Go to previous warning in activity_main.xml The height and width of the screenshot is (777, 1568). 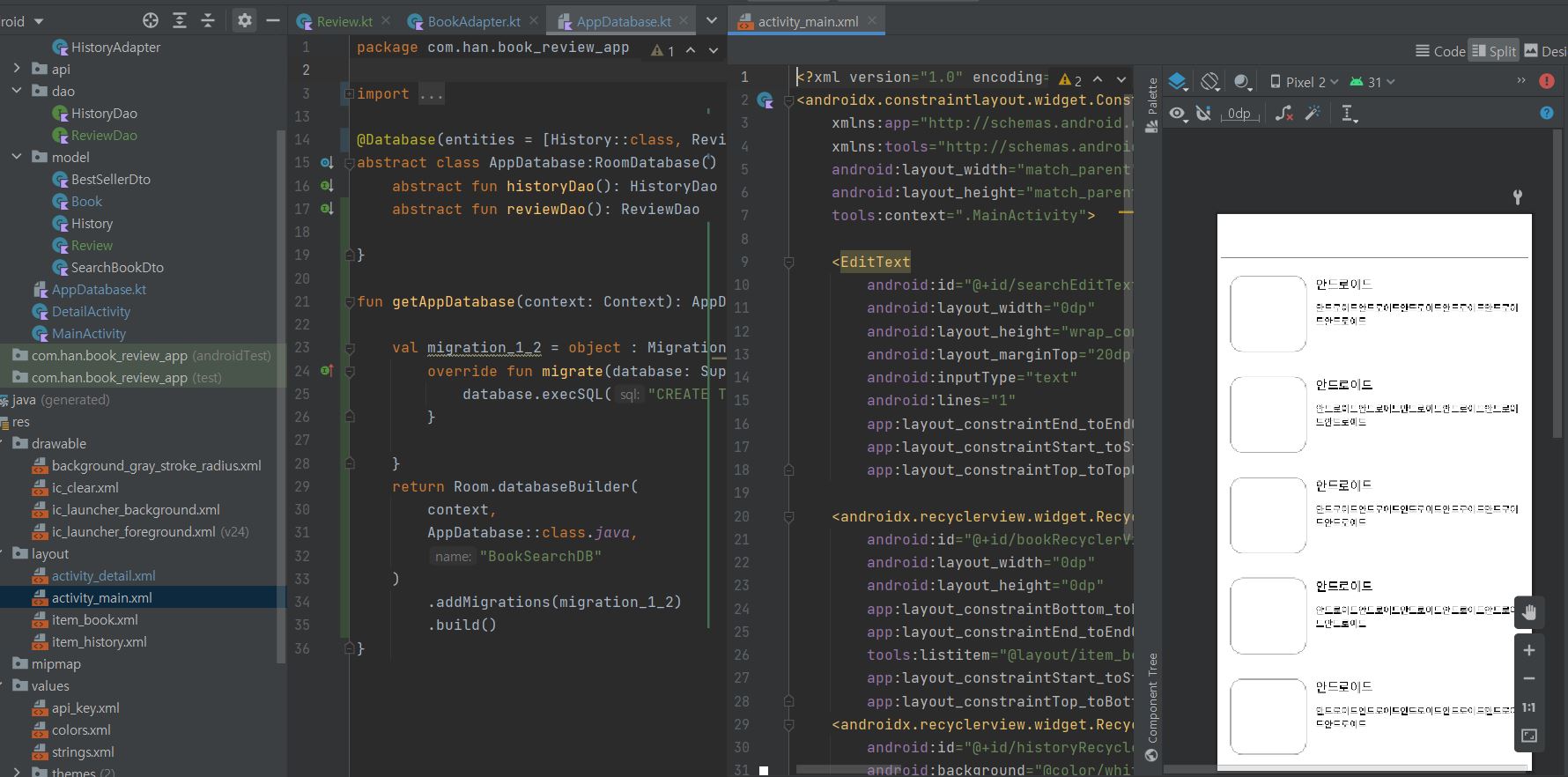tap(1098, 79)
